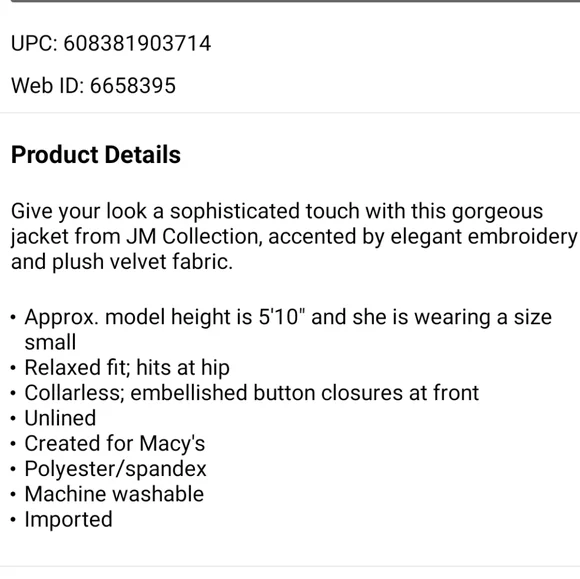Image resolution: width=580 pixels, height=579 pixels.
Task: Click the Web ID number 6658395
Action: [x=133, y=85]
